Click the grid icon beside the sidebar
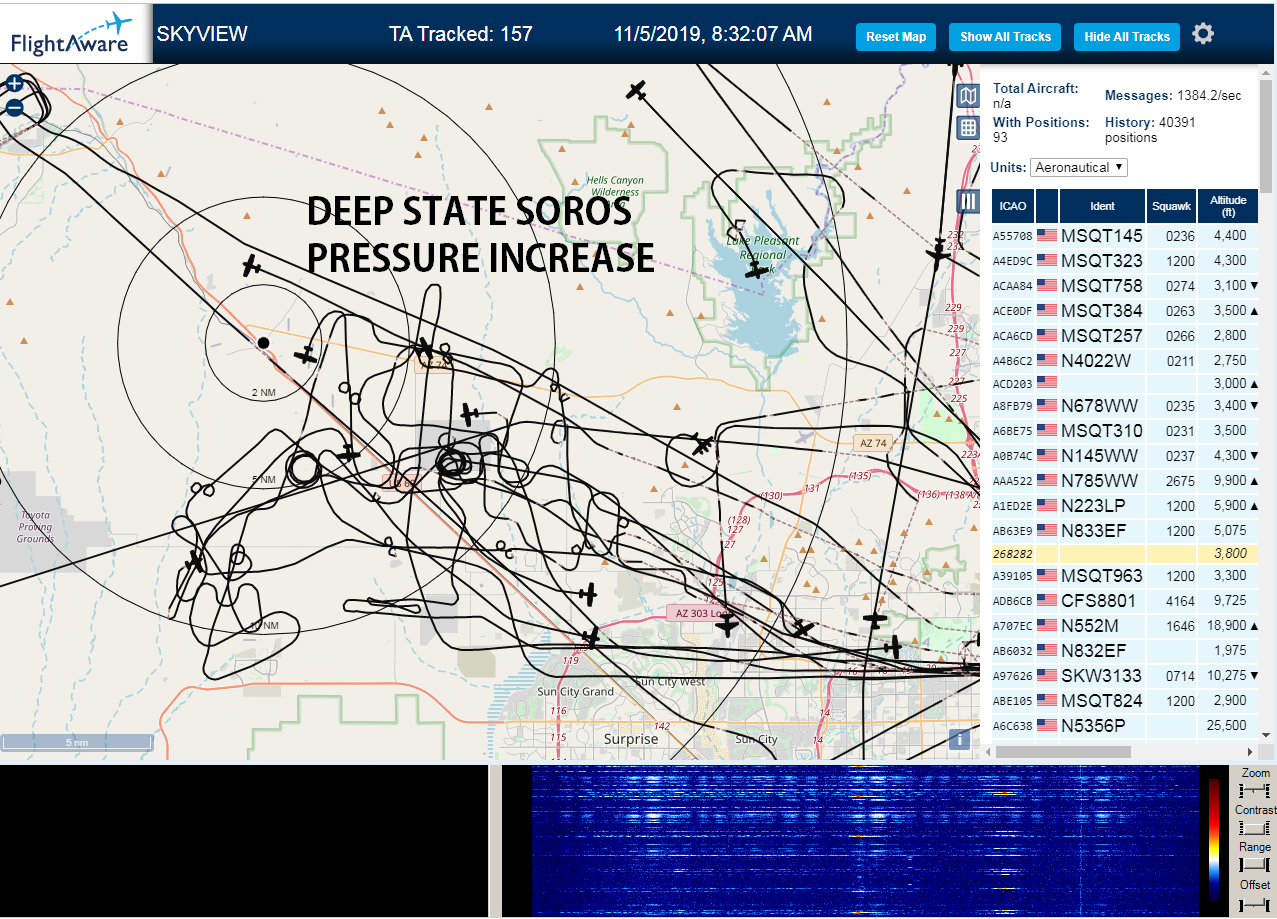Image resolution: width=1277 pixels, height=919 pixels. point(968,127)
